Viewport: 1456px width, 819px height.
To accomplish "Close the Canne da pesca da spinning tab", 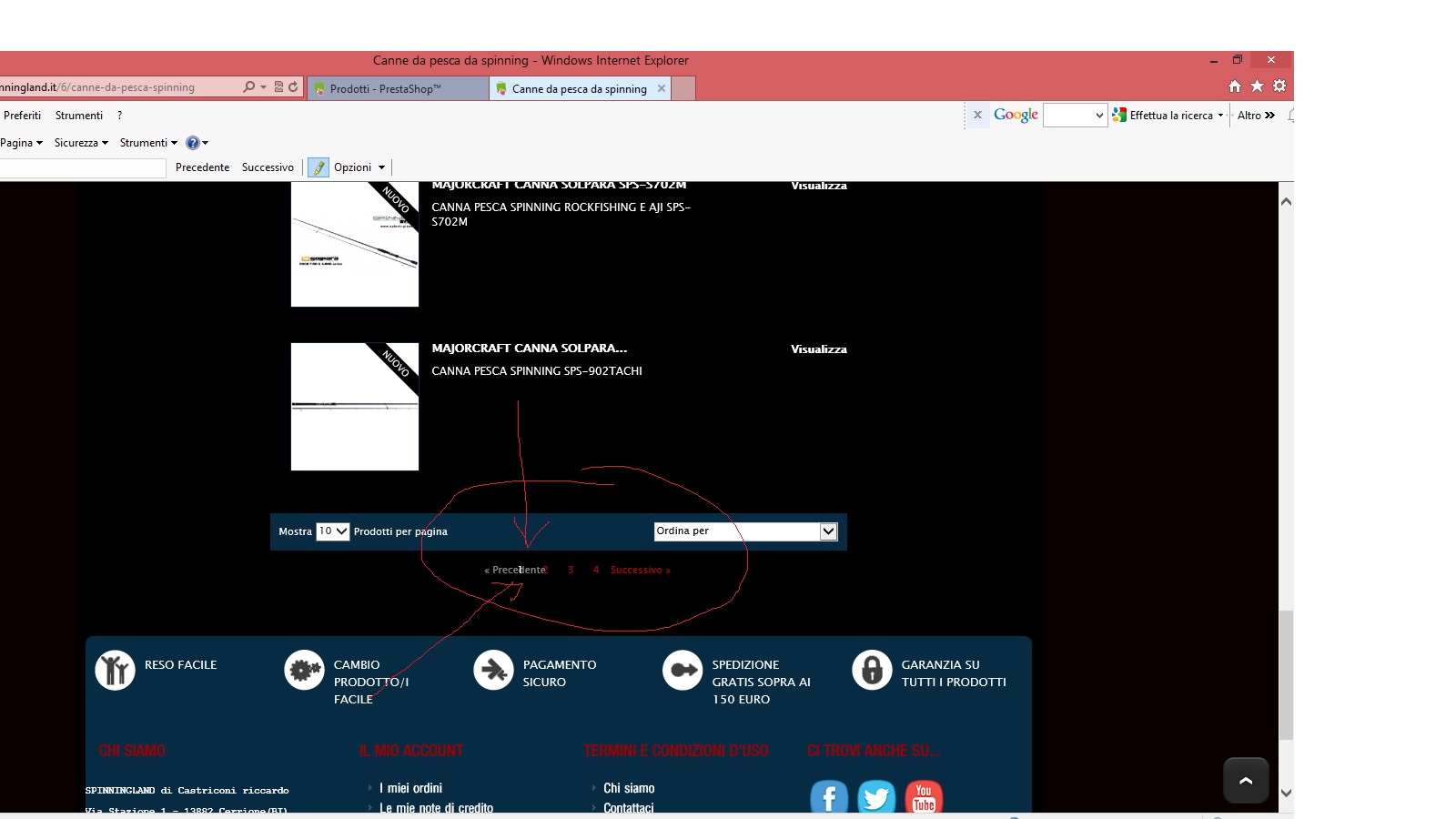I will 662,88.
